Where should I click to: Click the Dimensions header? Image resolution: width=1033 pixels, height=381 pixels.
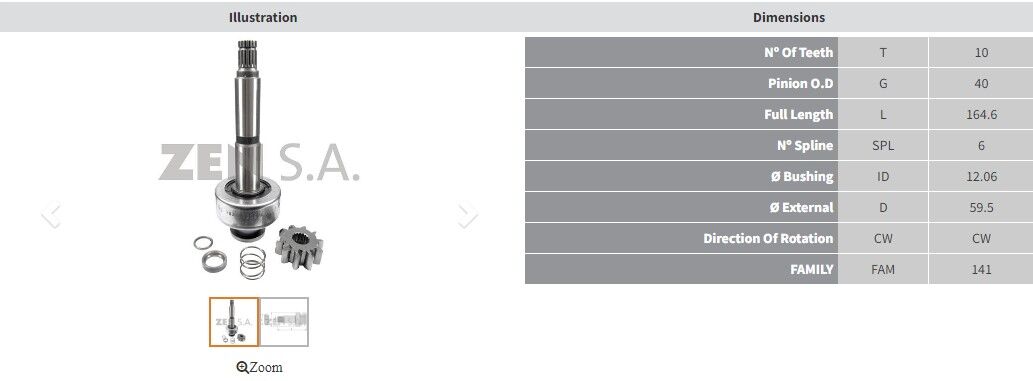(x=789, y=17)
